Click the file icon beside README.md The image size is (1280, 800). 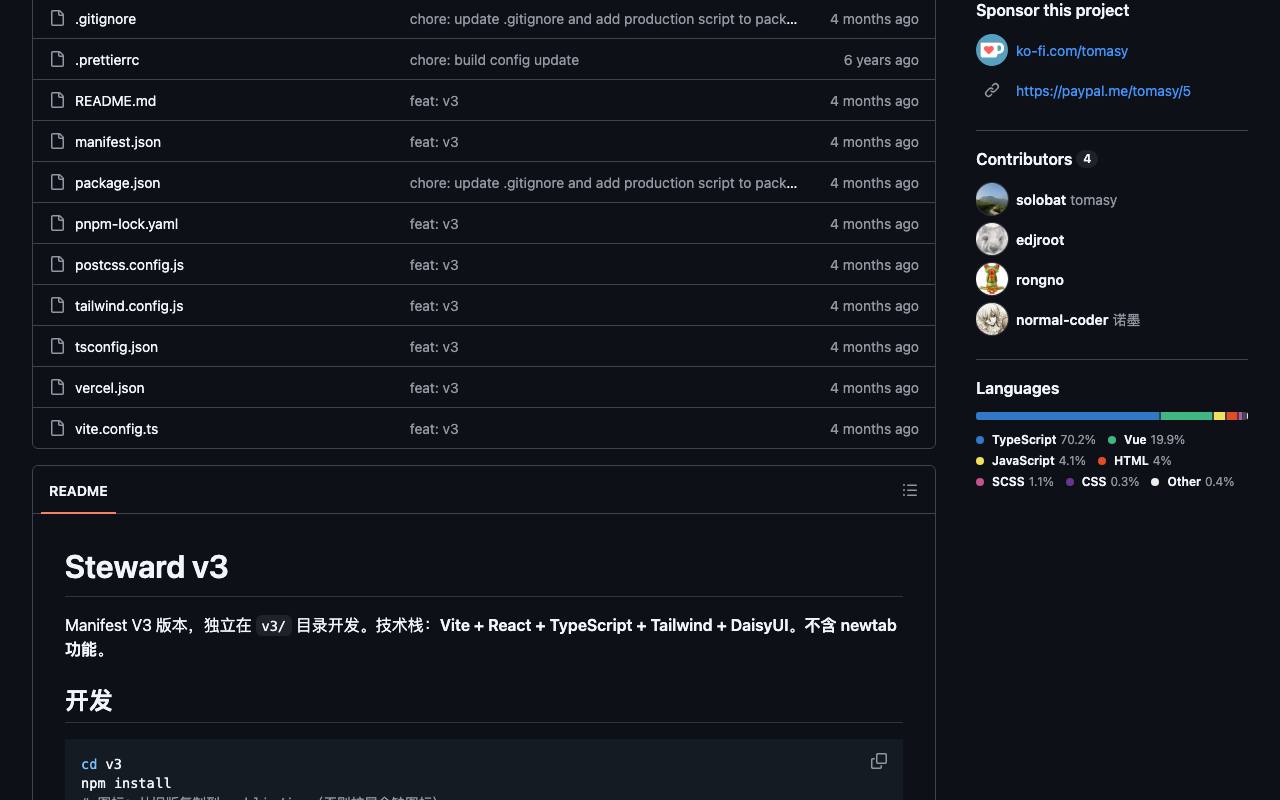(57, 100)
